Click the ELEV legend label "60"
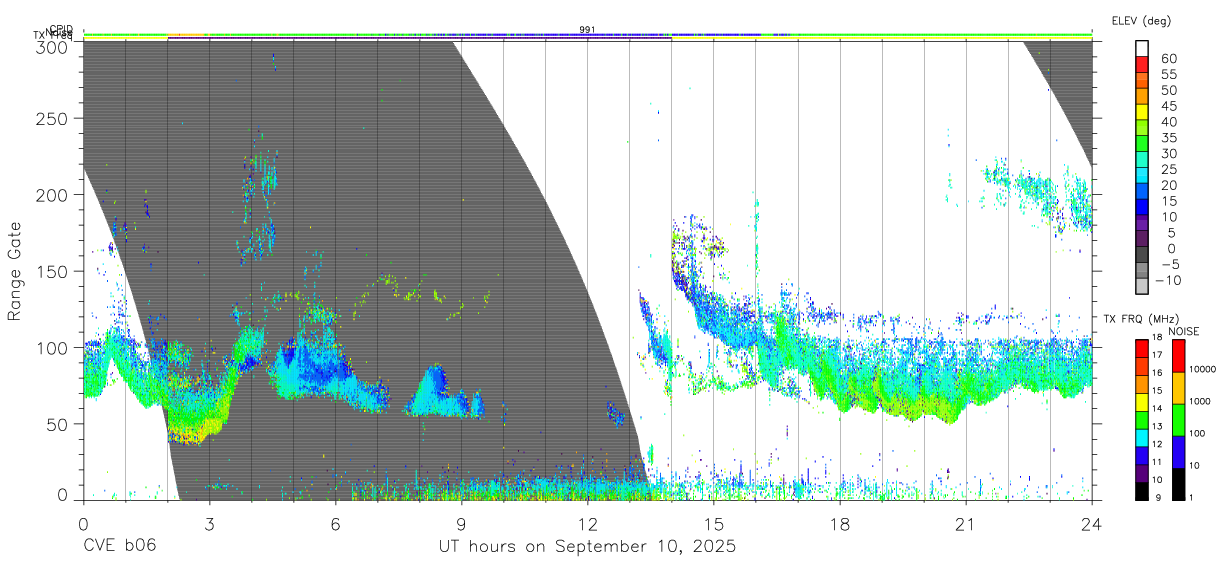Viewport: 1228px width, 567px height. pos(1168,59)
